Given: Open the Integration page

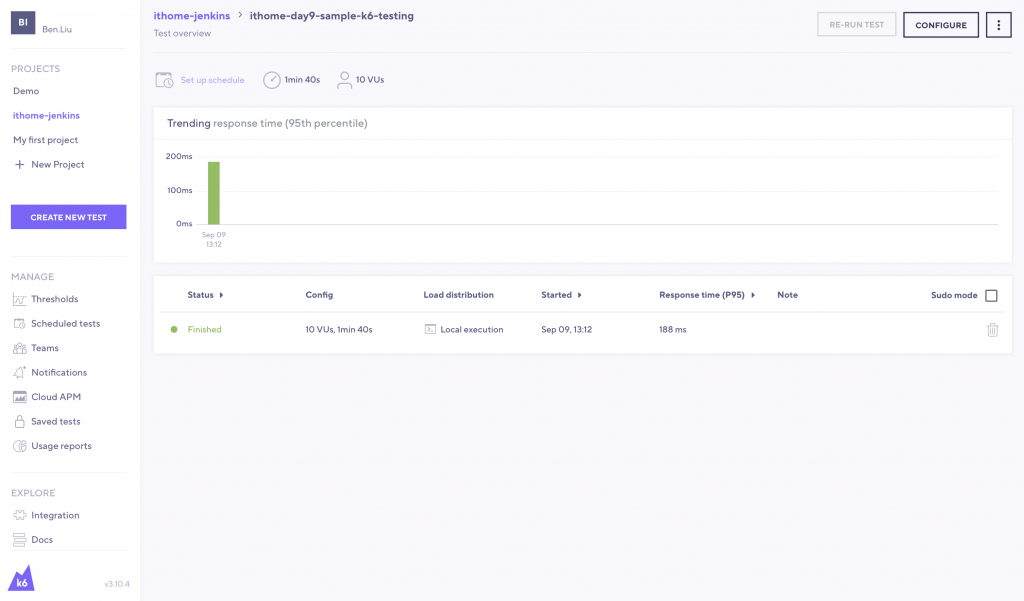Looking at the screenshot, I should point(56,515).
